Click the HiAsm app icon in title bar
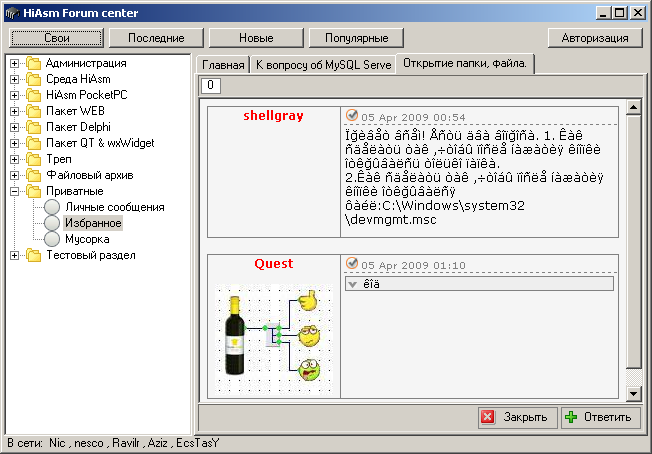The width and height of the screenshot is (652, 454). 12,13
